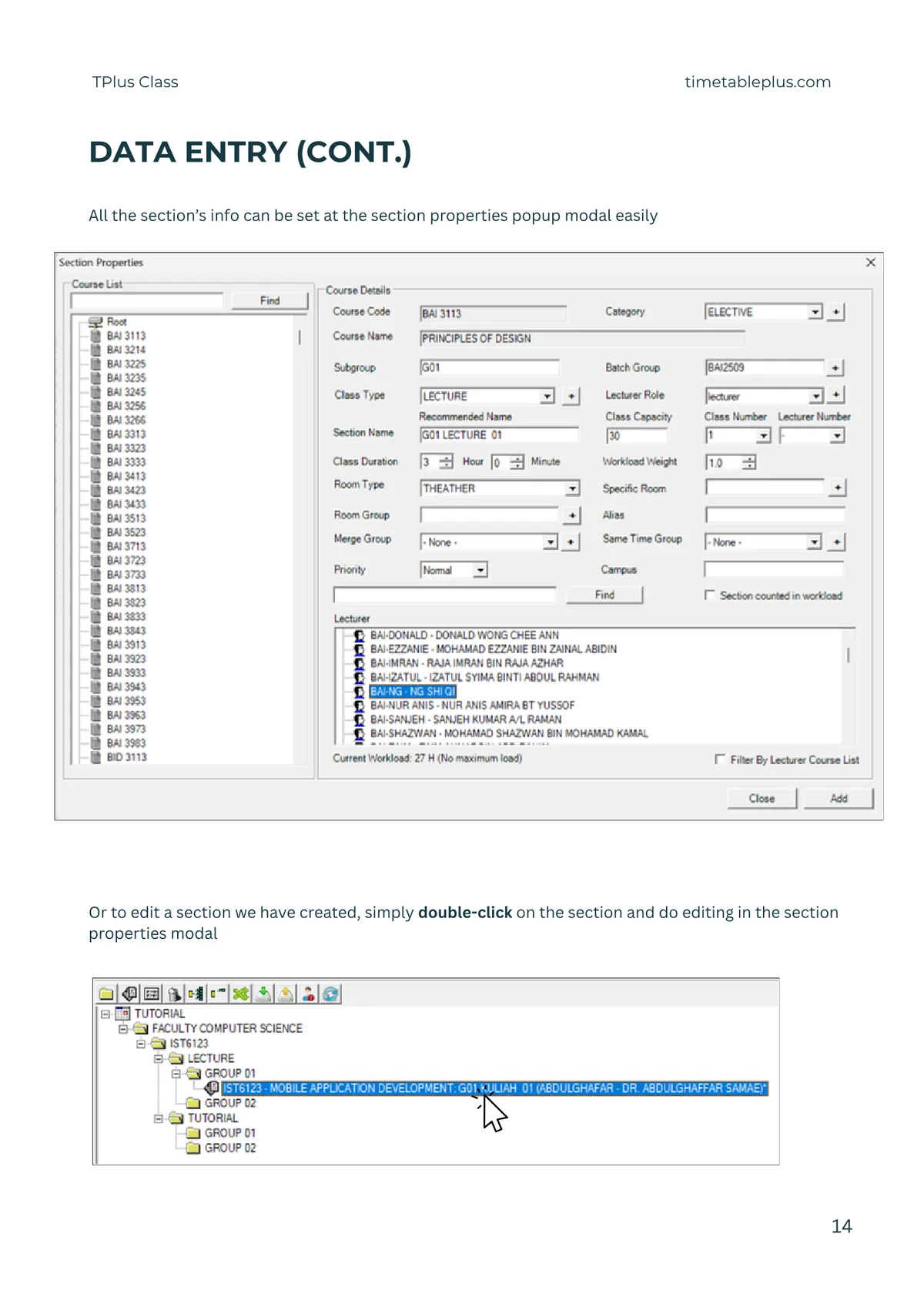Screen dimensions: 924x1307
Task: Click the tree-structure toolbar icon
Action: [x=196, y=994]
